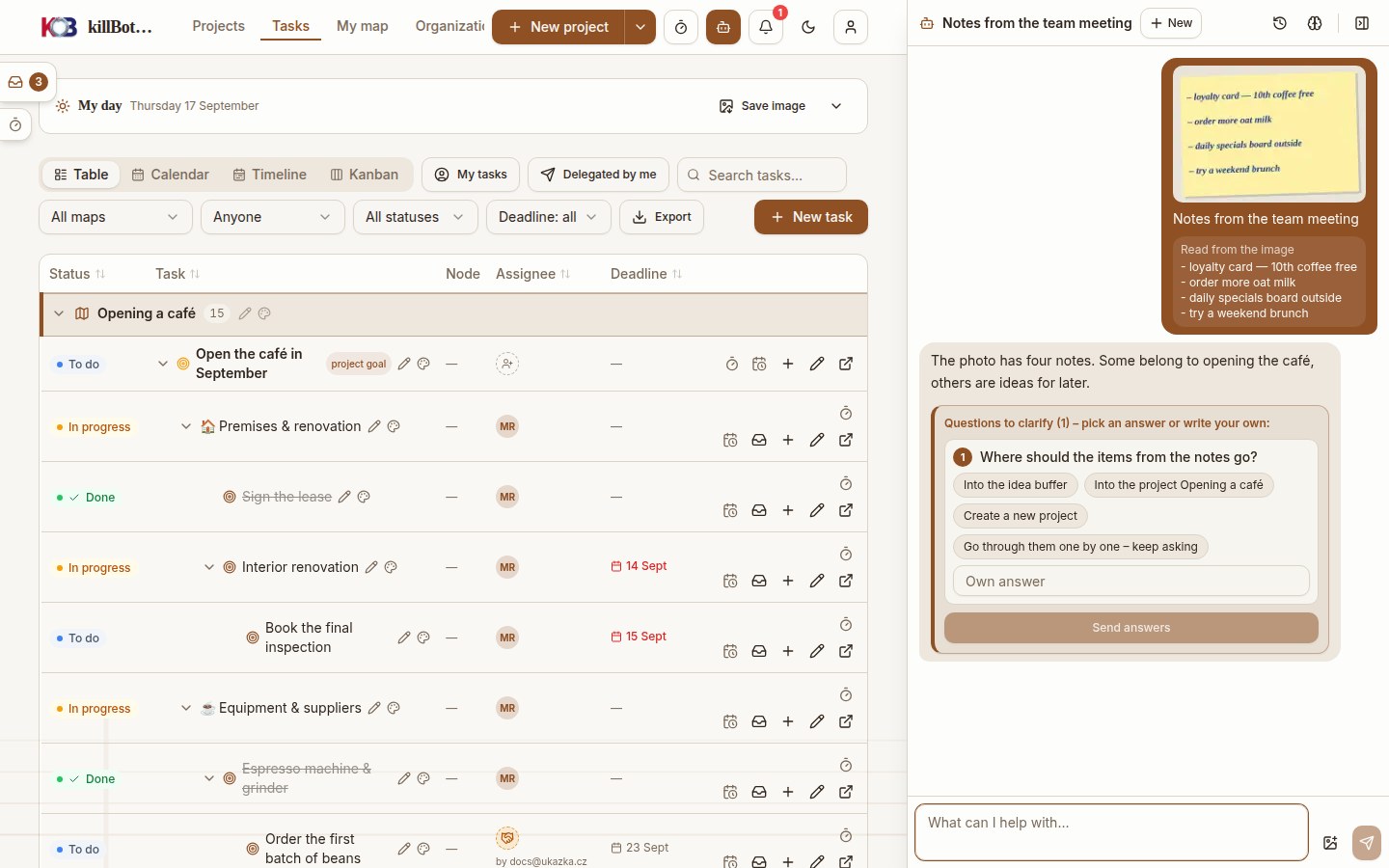Open the sticky notes image thumbnail
This screenshot has width=1389, height=868.
[1269, 134]
